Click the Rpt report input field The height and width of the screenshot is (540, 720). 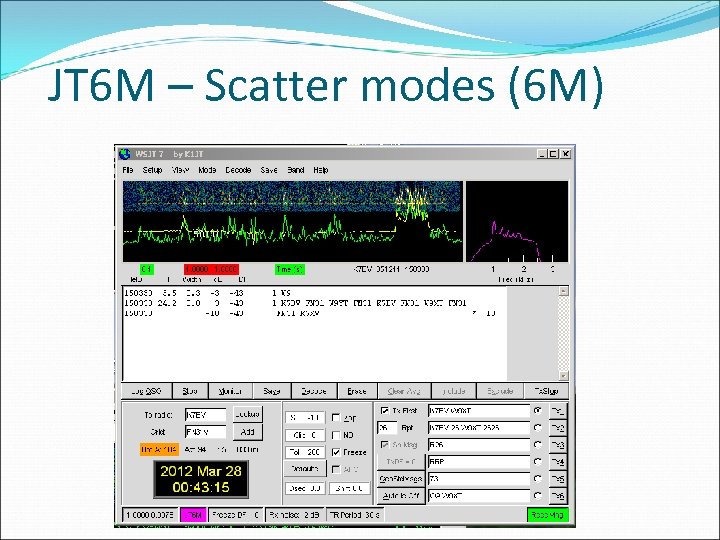click(x=387, y=428)
